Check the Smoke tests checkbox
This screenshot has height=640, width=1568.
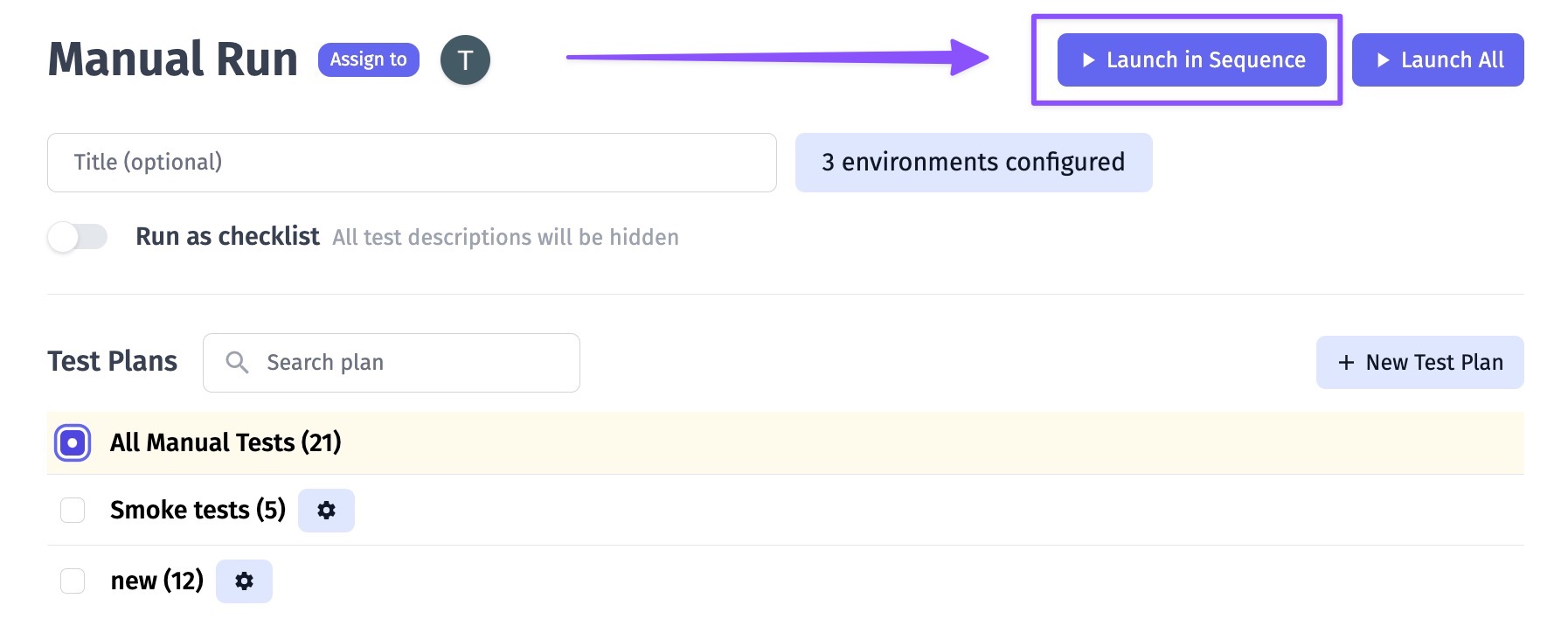[73, 511]
